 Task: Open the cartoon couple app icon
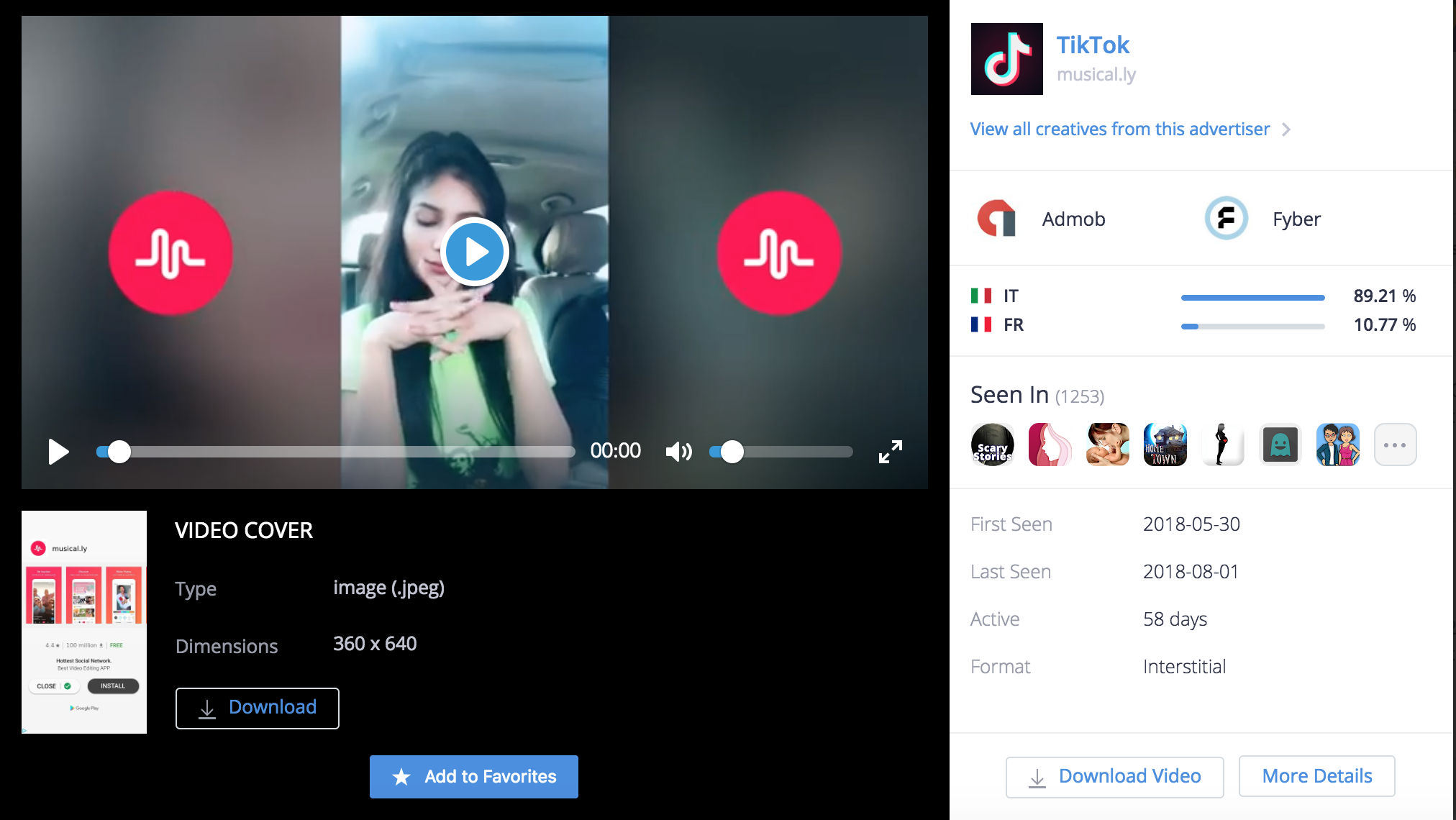[1337, 445]
